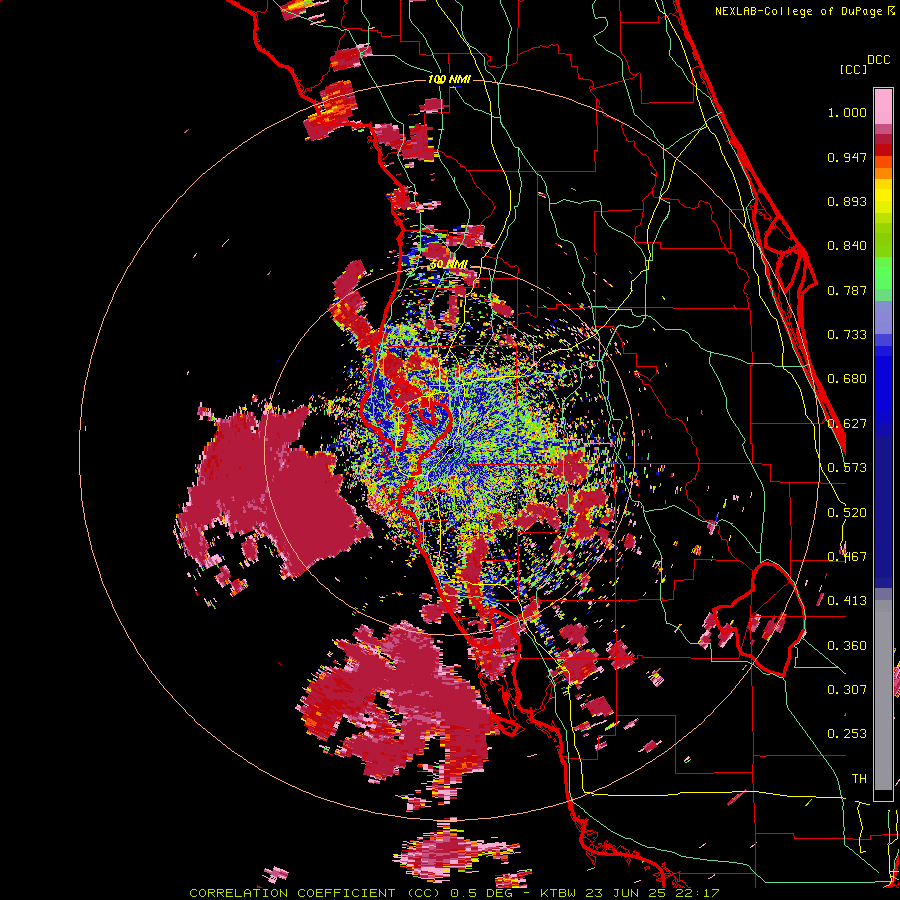This screenshot has width=900, height=900.
Task: Pick the light pink top color bar segment
Action: (883, 106)
